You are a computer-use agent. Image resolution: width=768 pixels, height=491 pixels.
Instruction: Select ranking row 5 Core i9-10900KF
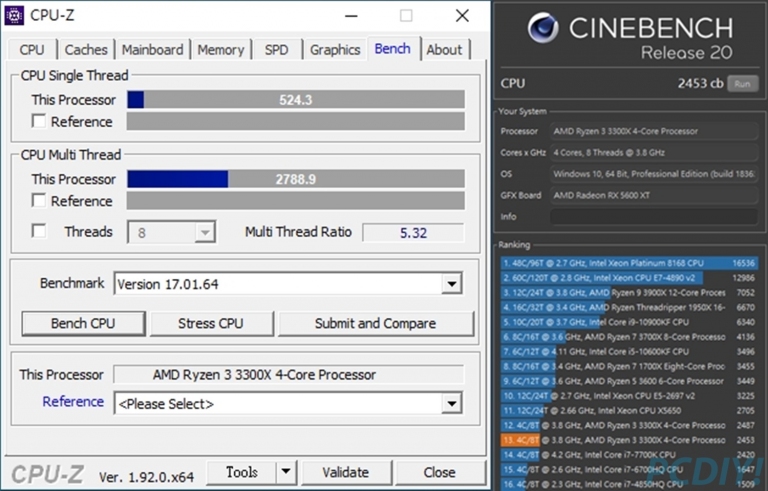click(x=629, y=322)
